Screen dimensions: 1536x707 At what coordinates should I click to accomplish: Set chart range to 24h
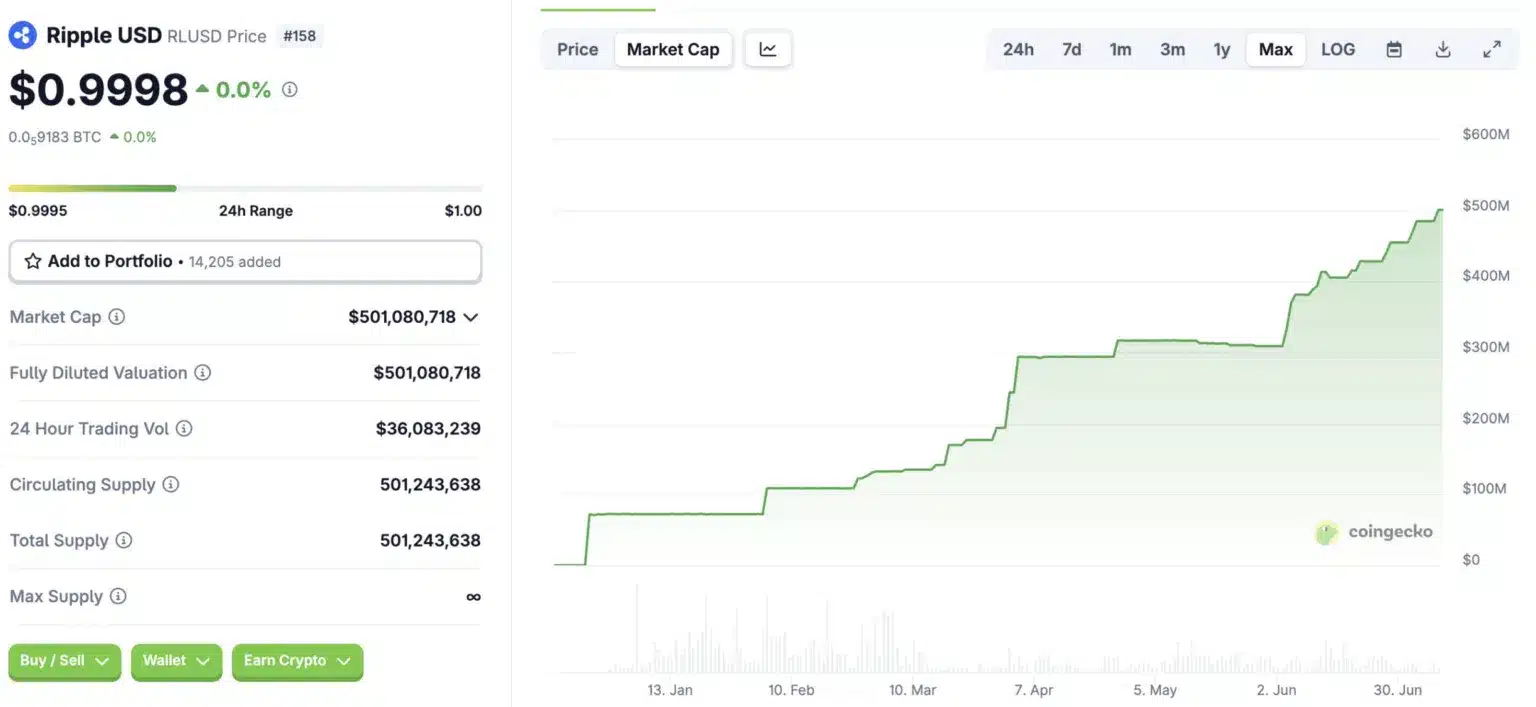tap(1018, 49)
